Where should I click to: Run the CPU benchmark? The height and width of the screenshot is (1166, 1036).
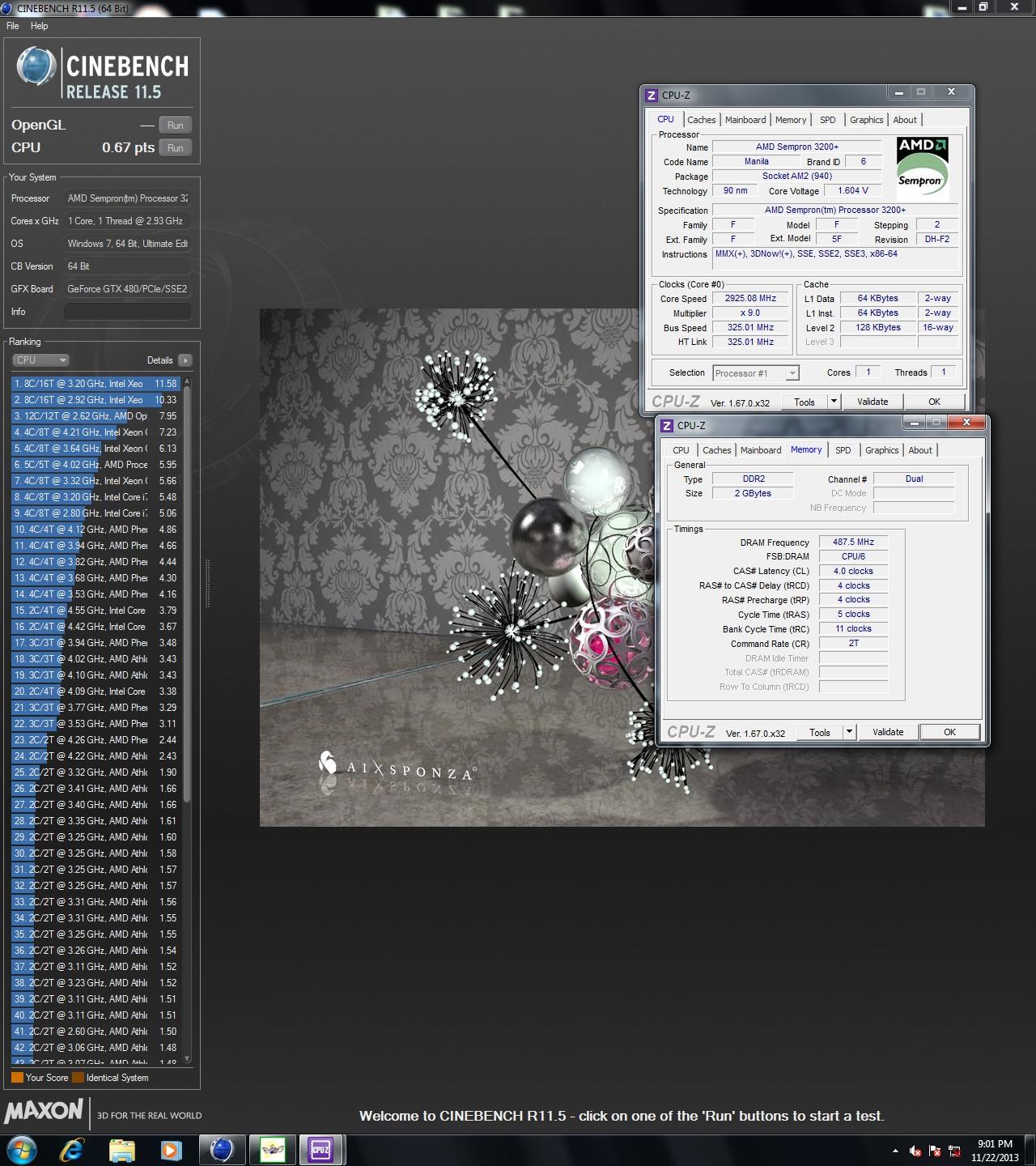coord(176,148)
